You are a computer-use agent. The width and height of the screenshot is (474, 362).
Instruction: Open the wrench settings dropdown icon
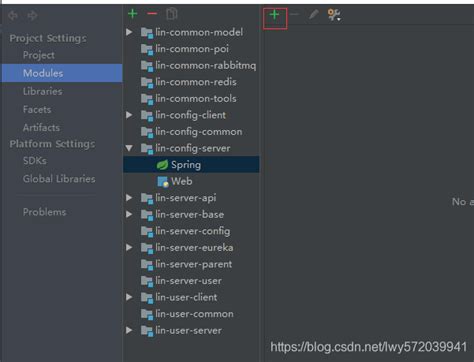[334, 15]
